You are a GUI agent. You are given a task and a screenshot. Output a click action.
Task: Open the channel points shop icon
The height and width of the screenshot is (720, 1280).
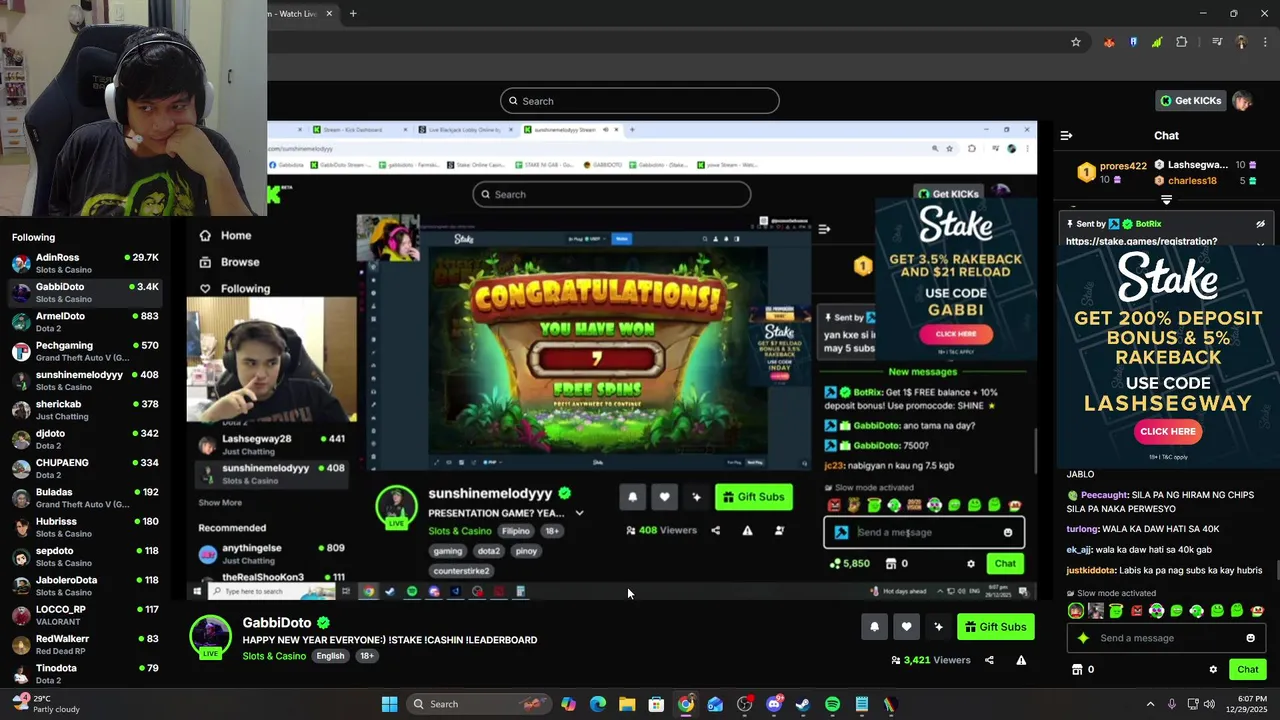click(x=1077, y=669)
